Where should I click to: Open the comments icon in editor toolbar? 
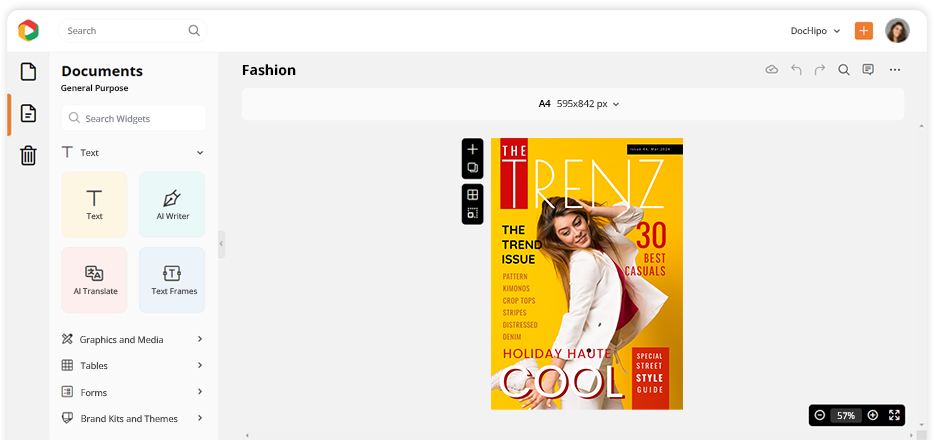click(x=868, y=70)
